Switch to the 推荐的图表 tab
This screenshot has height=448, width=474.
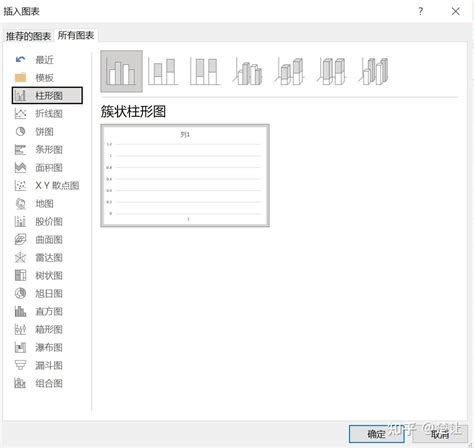tap(28, 36)
